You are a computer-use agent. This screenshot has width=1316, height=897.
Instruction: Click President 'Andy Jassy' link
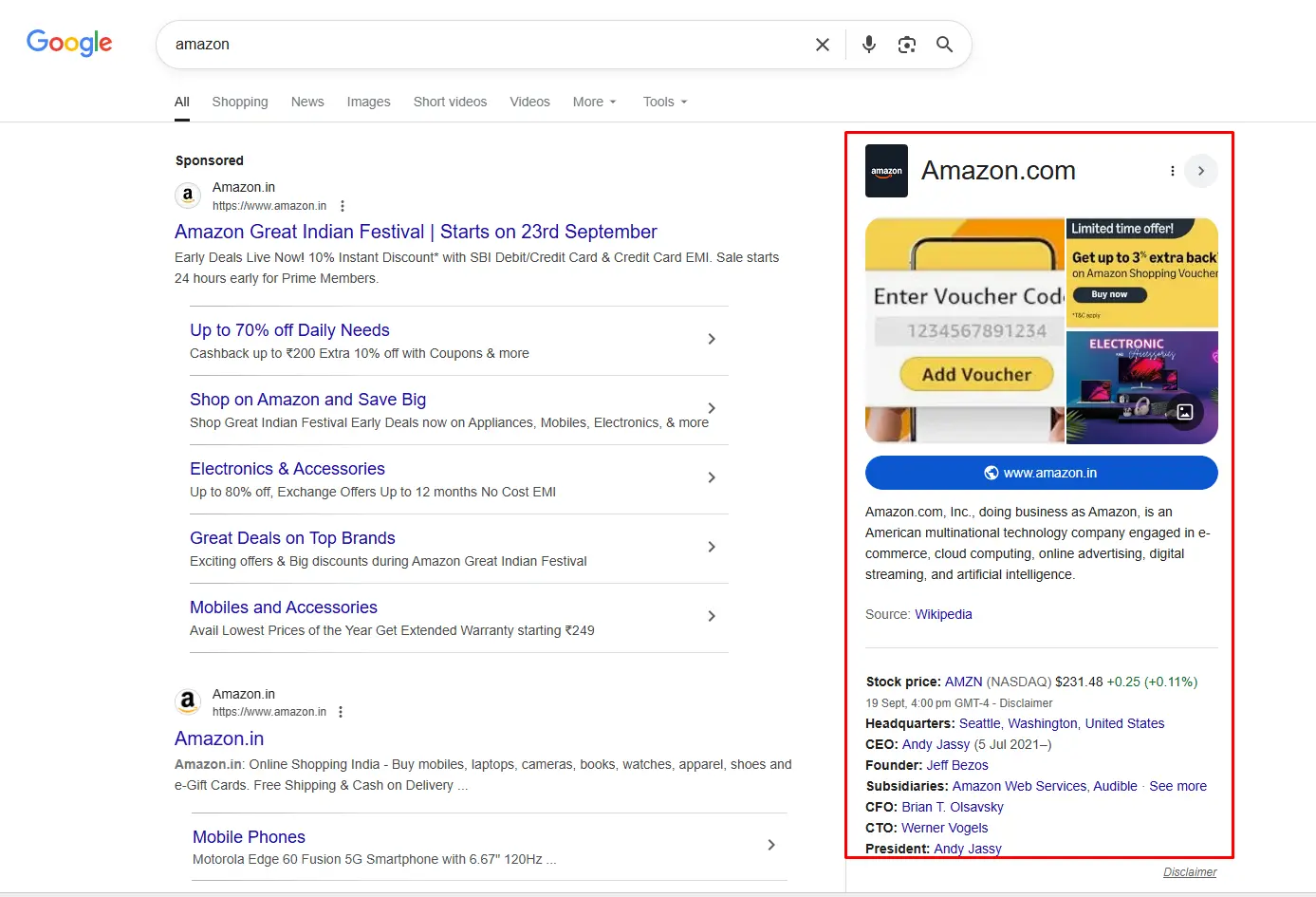point(968,849)
